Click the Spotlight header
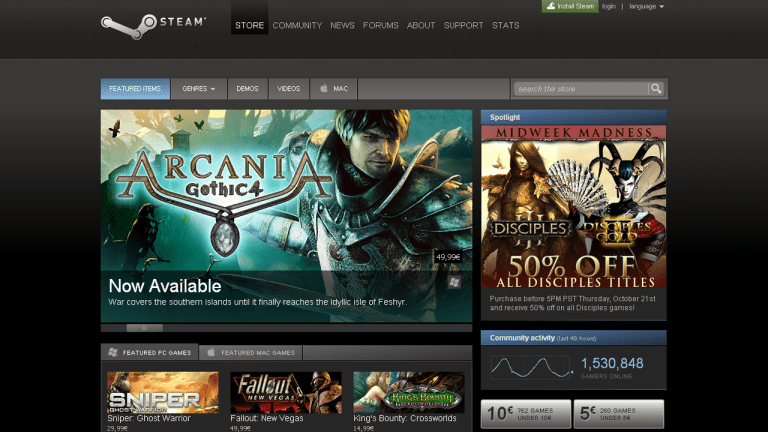 coord(574,117)
